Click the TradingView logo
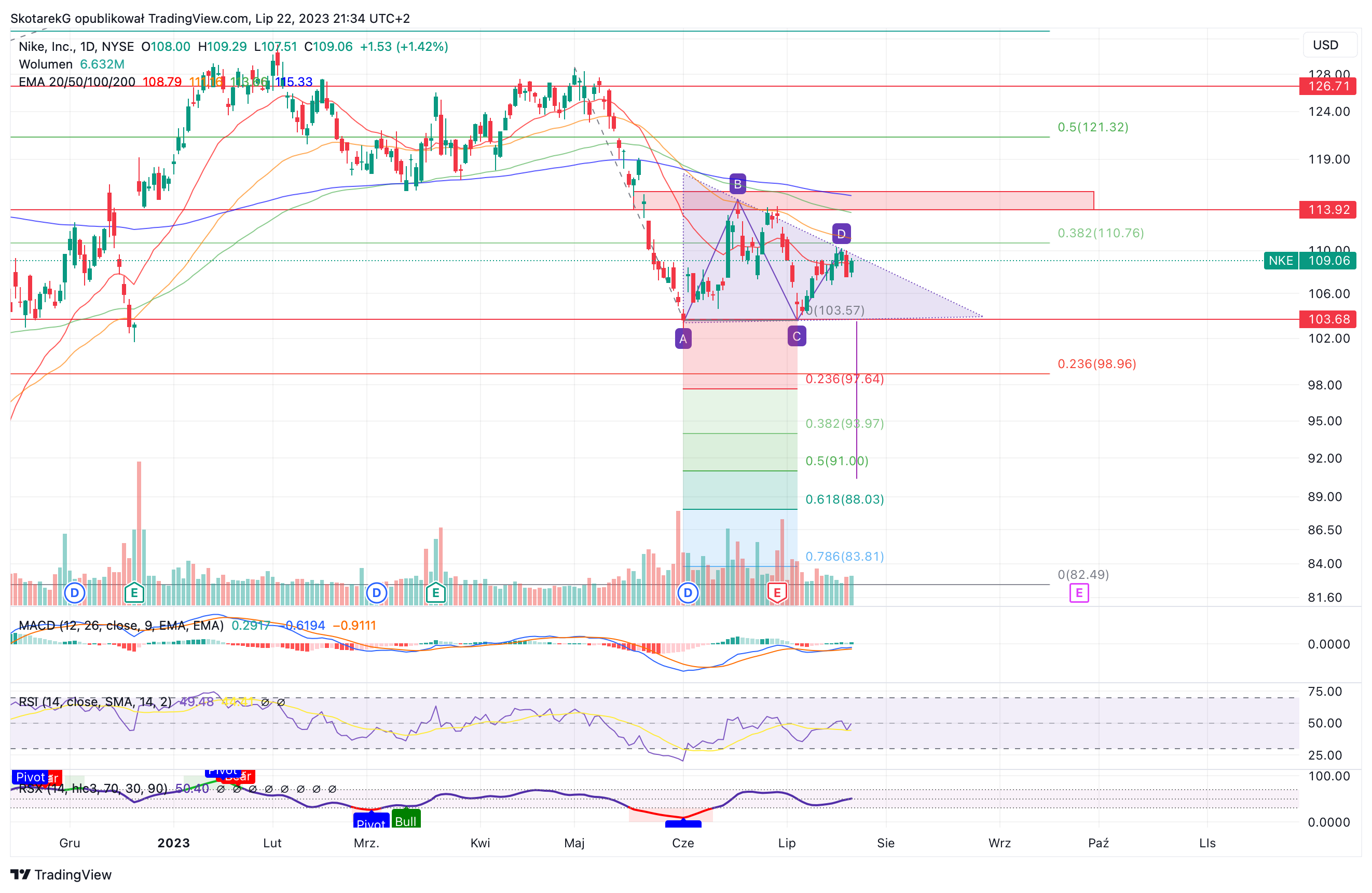Viewport: 1372px width, 893px height. (x=61, y=874)
